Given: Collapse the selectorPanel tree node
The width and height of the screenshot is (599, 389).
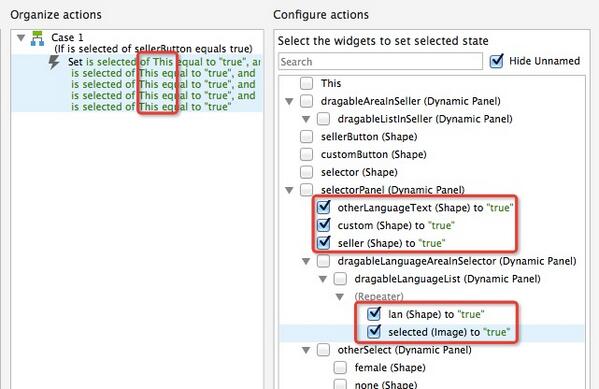Looking at the screenshot, I should click(289, 190).
